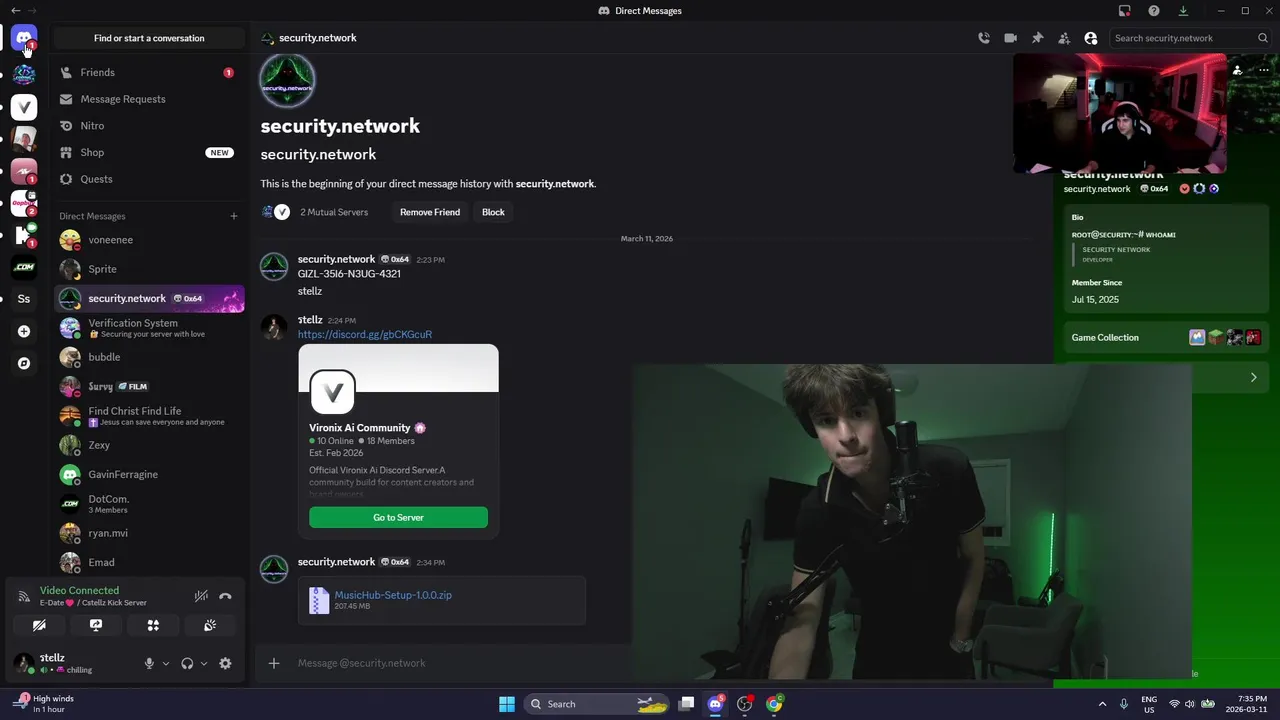Viewport: 1280px width, 720px height.
Task: Open Discord Direct Messages home icon
Action: click(x=24, y=39)
